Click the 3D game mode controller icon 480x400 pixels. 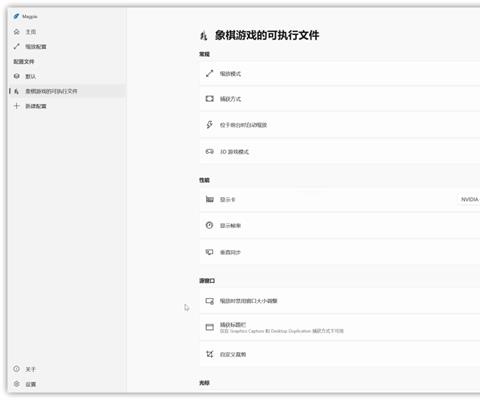pyautogui.click(x=209, y=152)
